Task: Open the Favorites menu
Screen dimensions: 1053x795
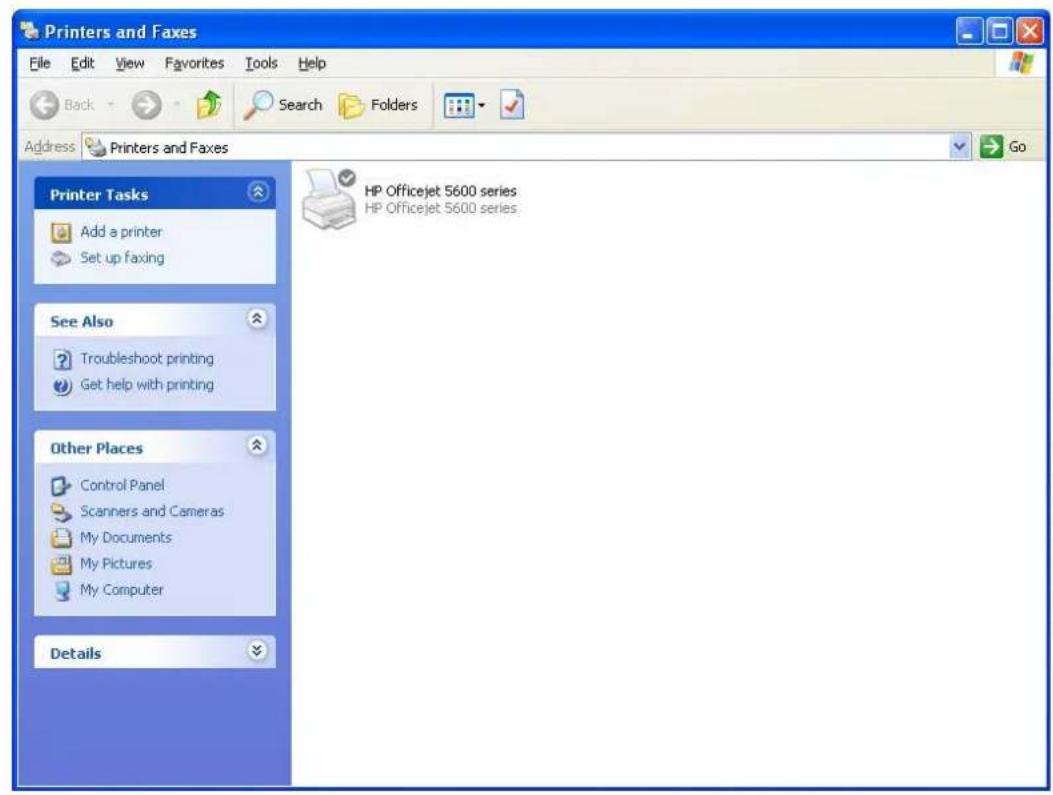Action: pyautogui.click(x=195, y=63)
